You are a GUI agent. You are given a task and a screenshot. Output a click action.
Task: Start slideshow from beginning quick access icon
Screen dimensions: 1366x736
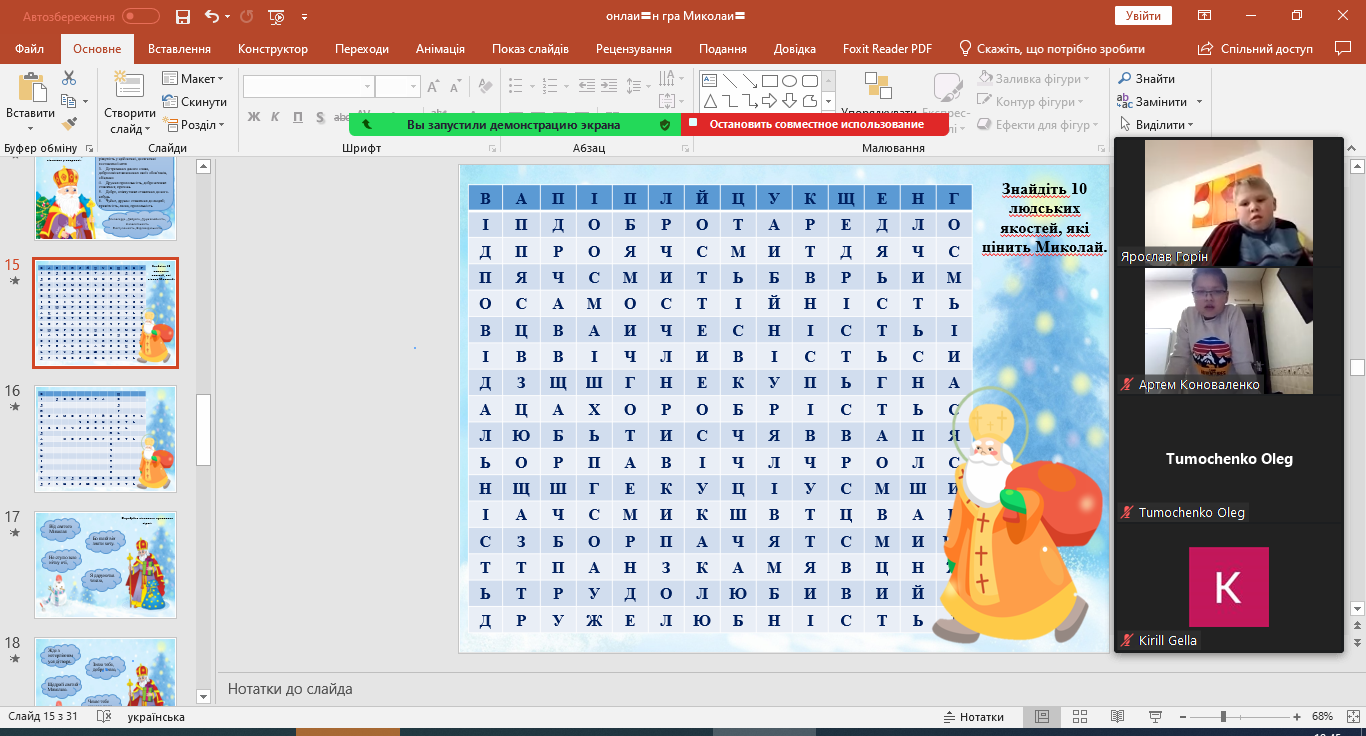277,16
